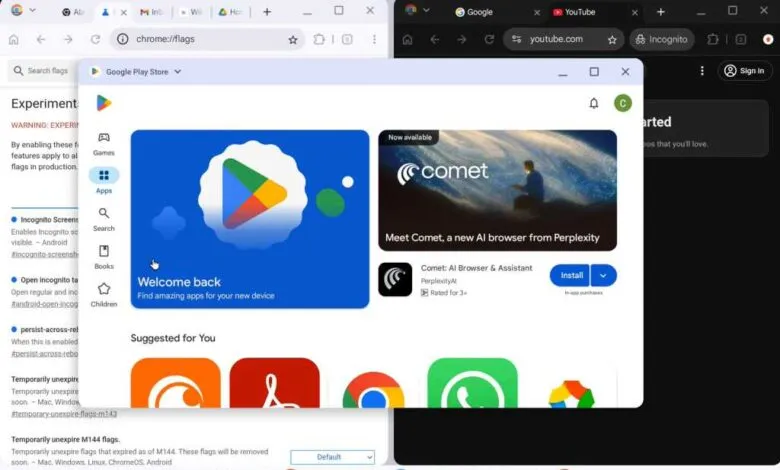Viewport: 780px width, 470px height.
Task: Click youtube.com address bar
Action: (563, 39)
